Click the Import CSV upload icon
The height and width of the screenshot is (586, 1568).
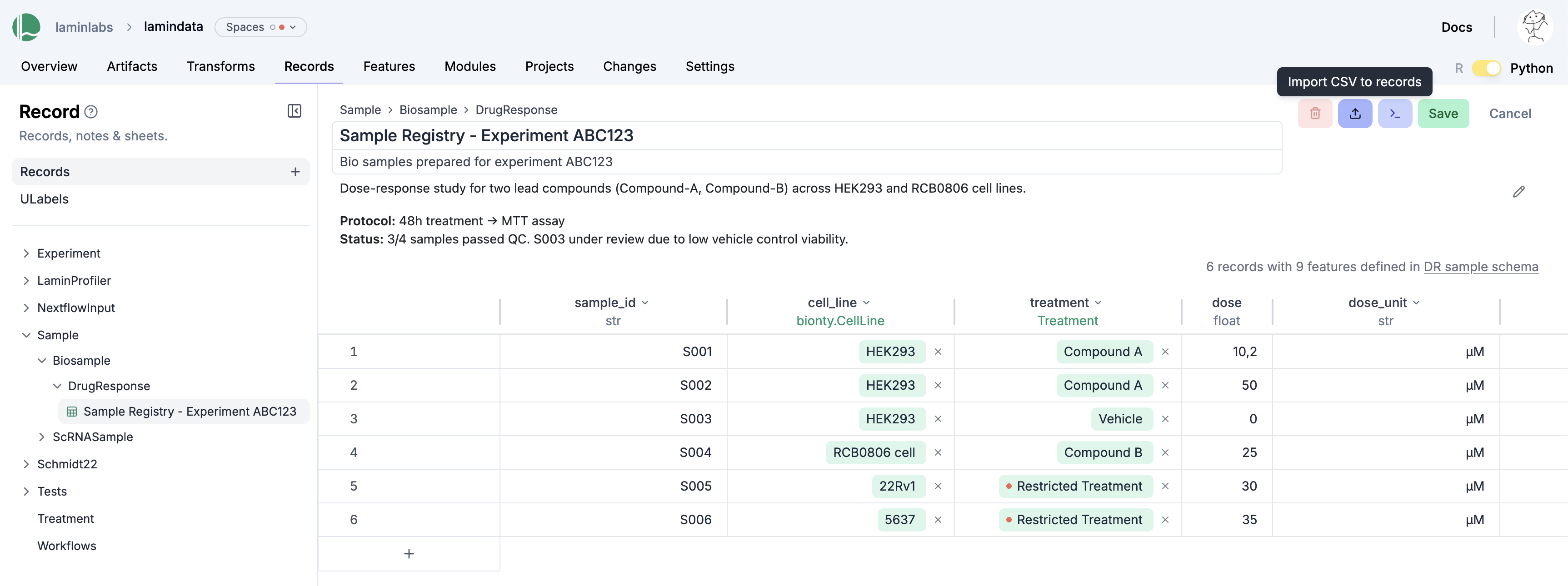point(1354,114)
